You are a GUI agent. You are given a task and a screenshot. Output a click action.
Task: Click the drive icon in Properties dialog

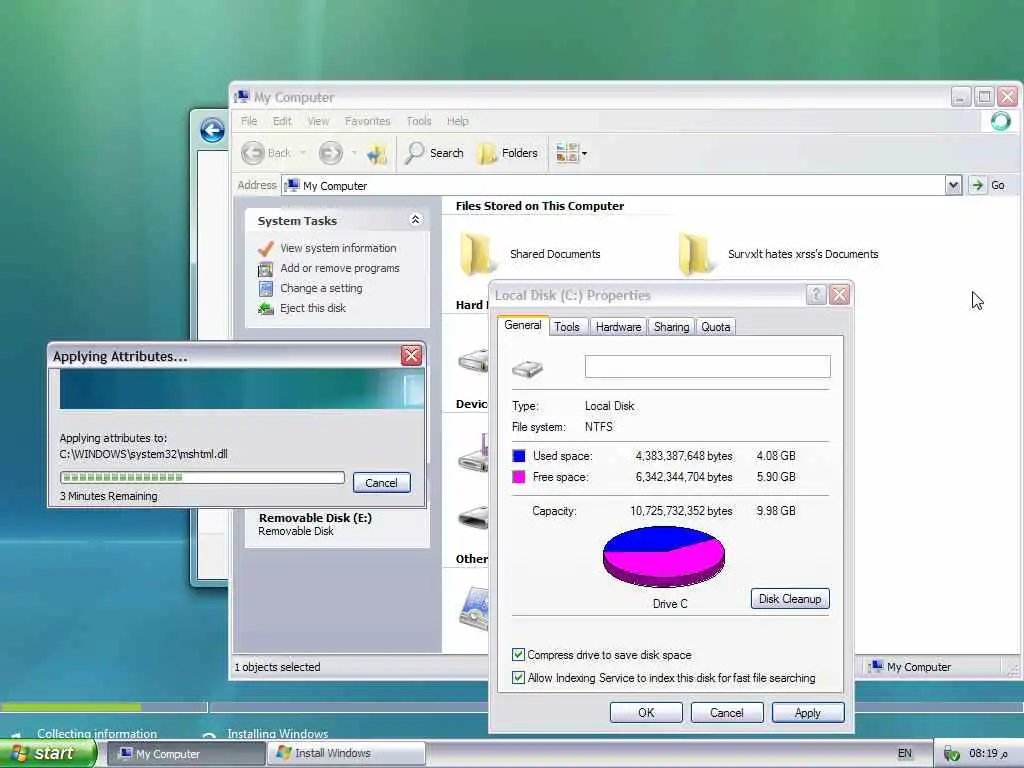coord(528,369)
